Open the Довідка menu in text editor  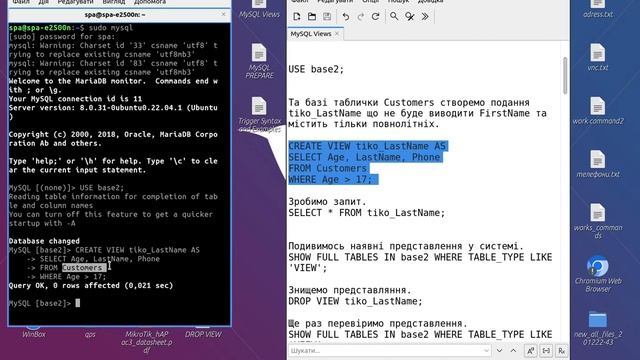pos(430,2)
